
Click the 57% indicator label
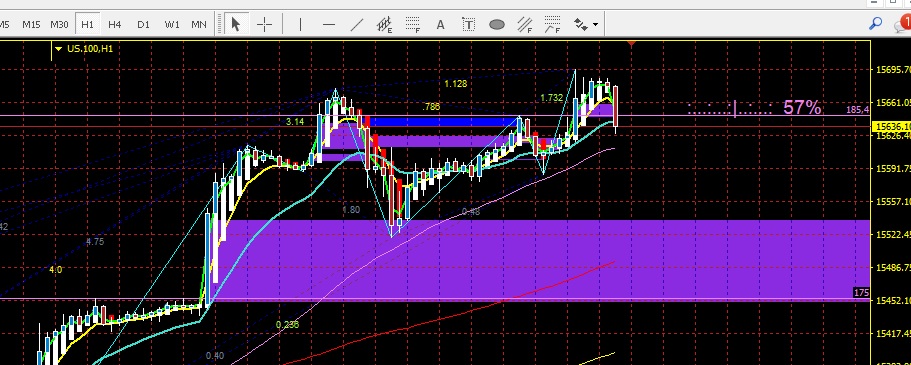coord(802,108)
